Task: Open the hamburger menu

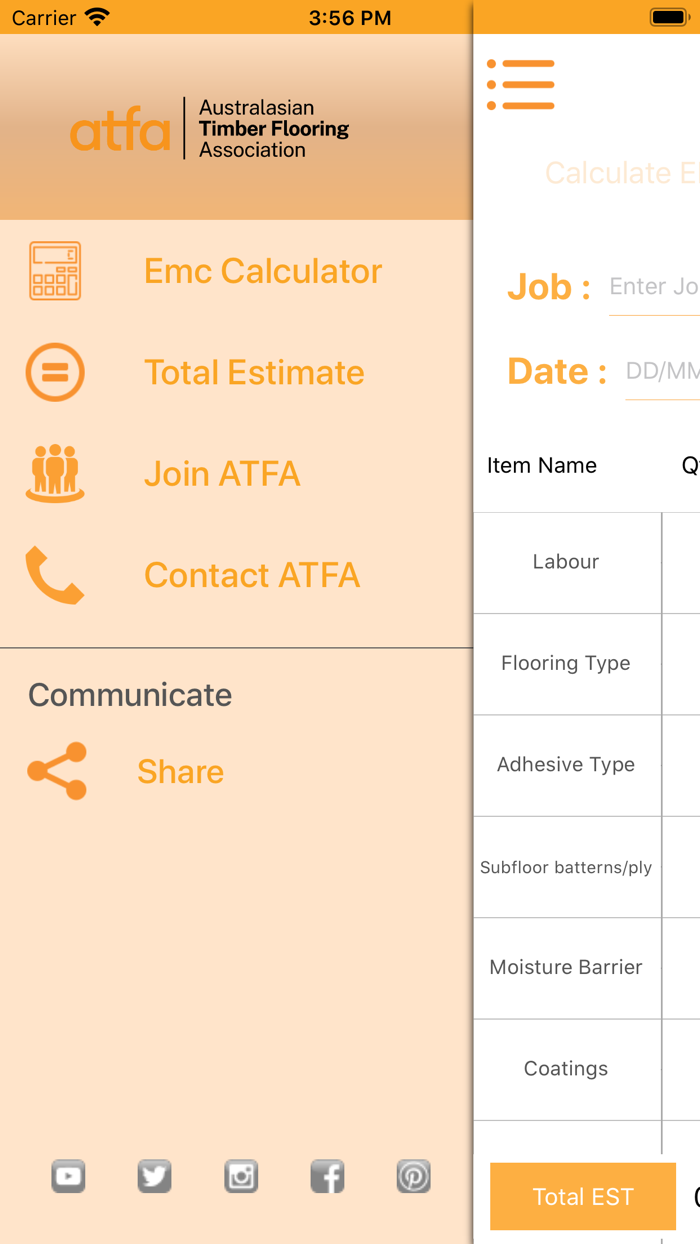Action: [x=521, y=84]
